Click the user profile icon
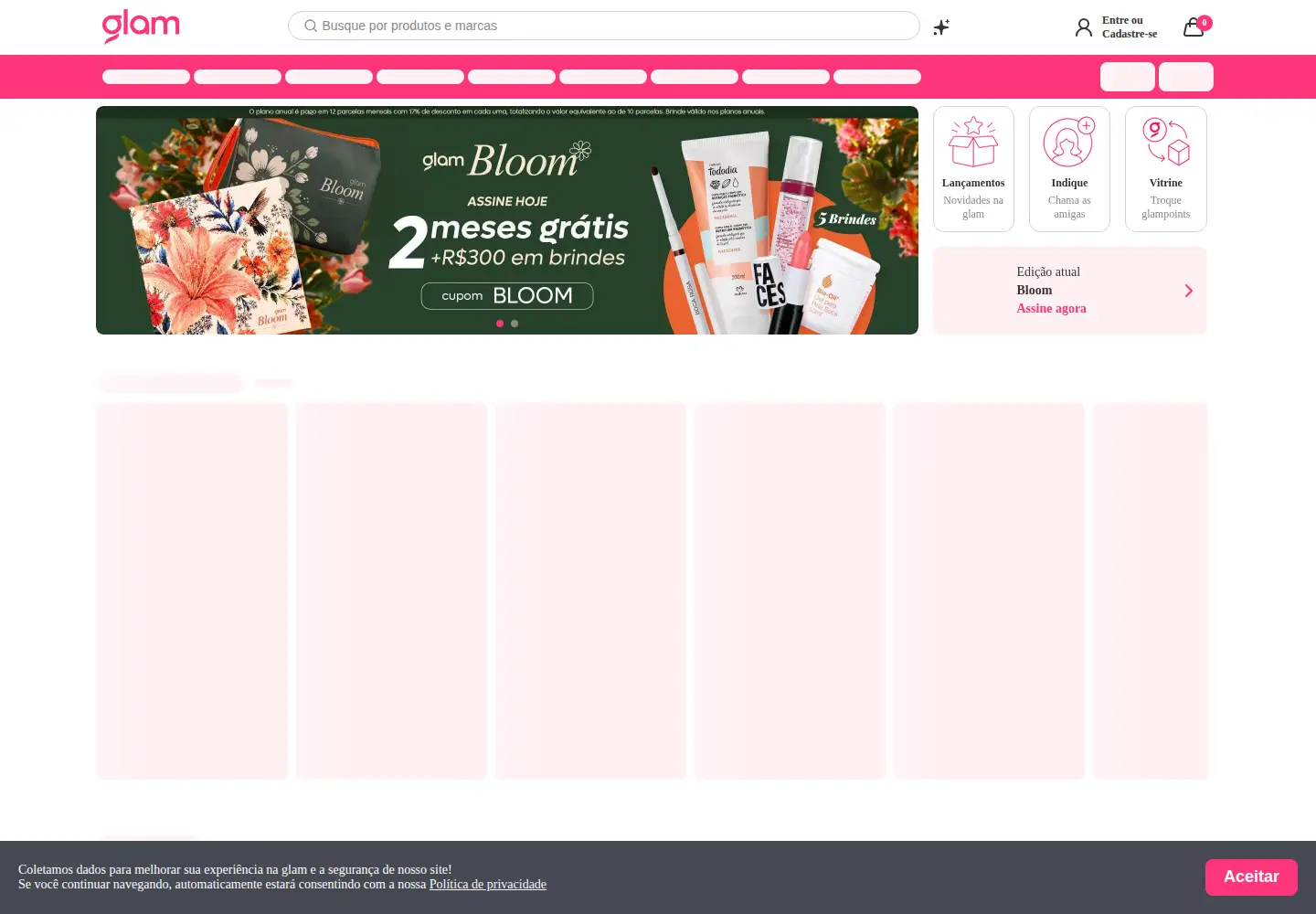This screenshot has height=914, width=1316. [1084, 27]
